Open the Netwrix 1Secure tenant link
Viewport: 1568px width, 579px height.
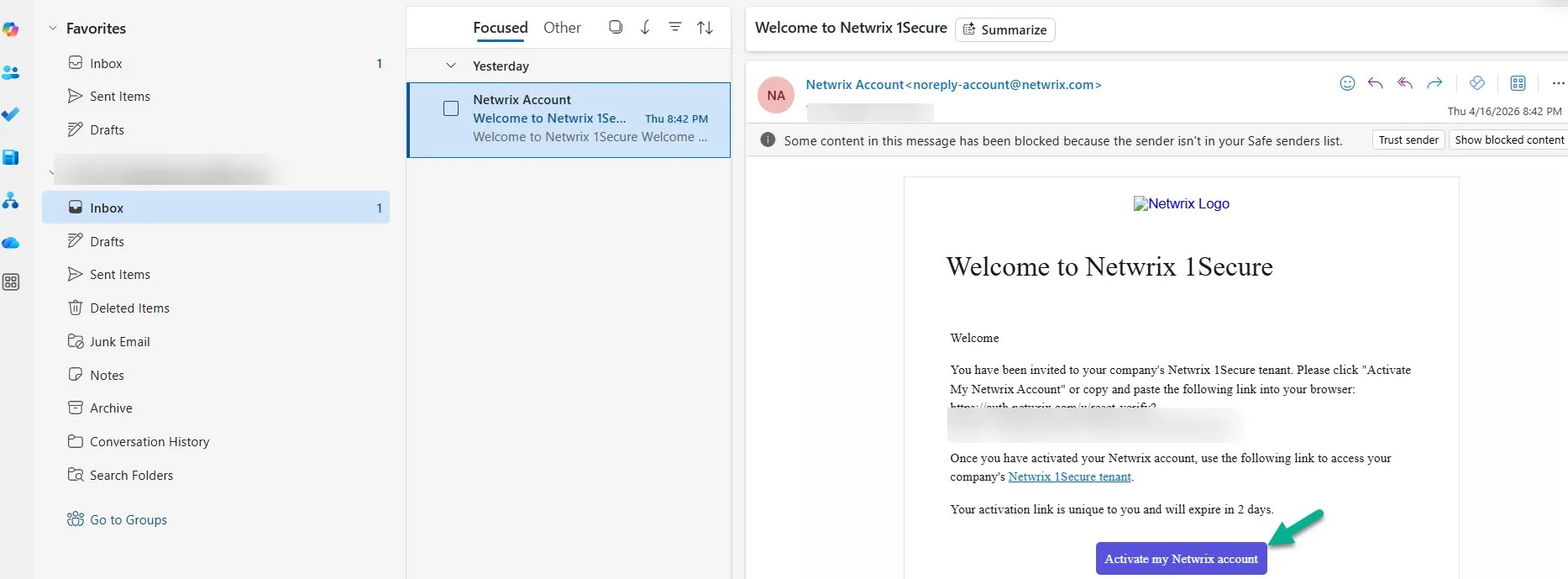(x=1070, y=476)
